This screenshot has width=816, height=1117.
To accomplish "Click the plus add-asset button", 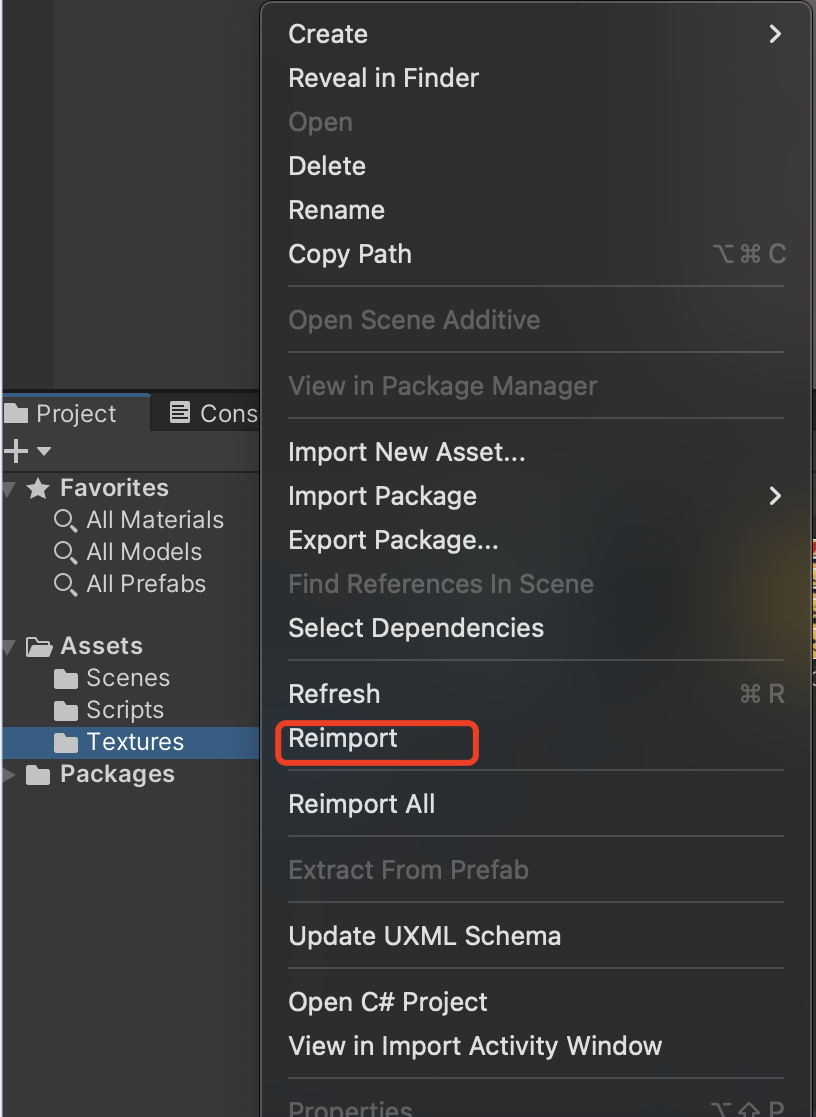I will [x=15, y=451].
